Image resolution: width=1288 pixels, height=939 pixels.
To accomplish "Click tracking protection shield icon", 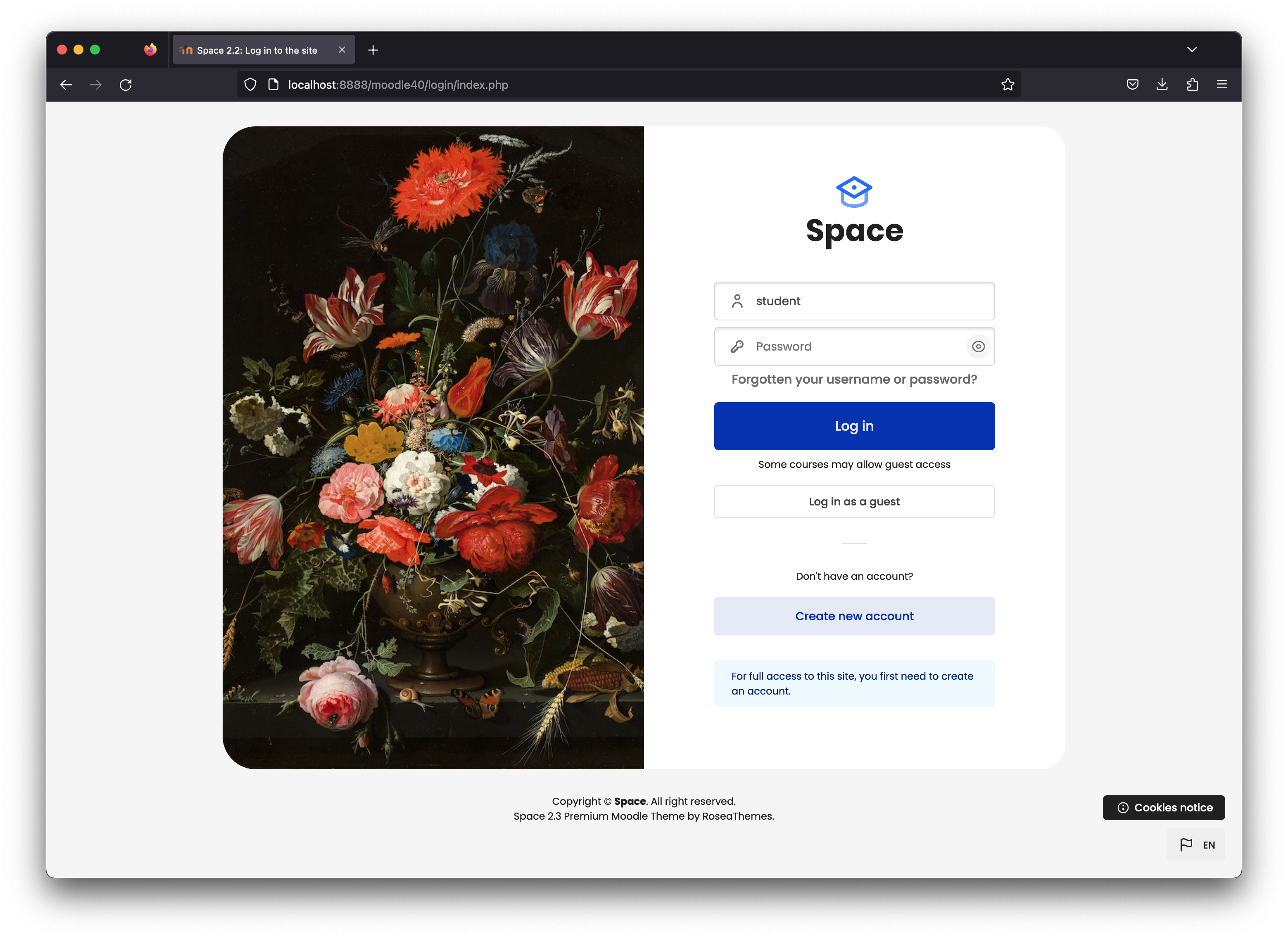I will pyautogui.click(x=250, y=85).
